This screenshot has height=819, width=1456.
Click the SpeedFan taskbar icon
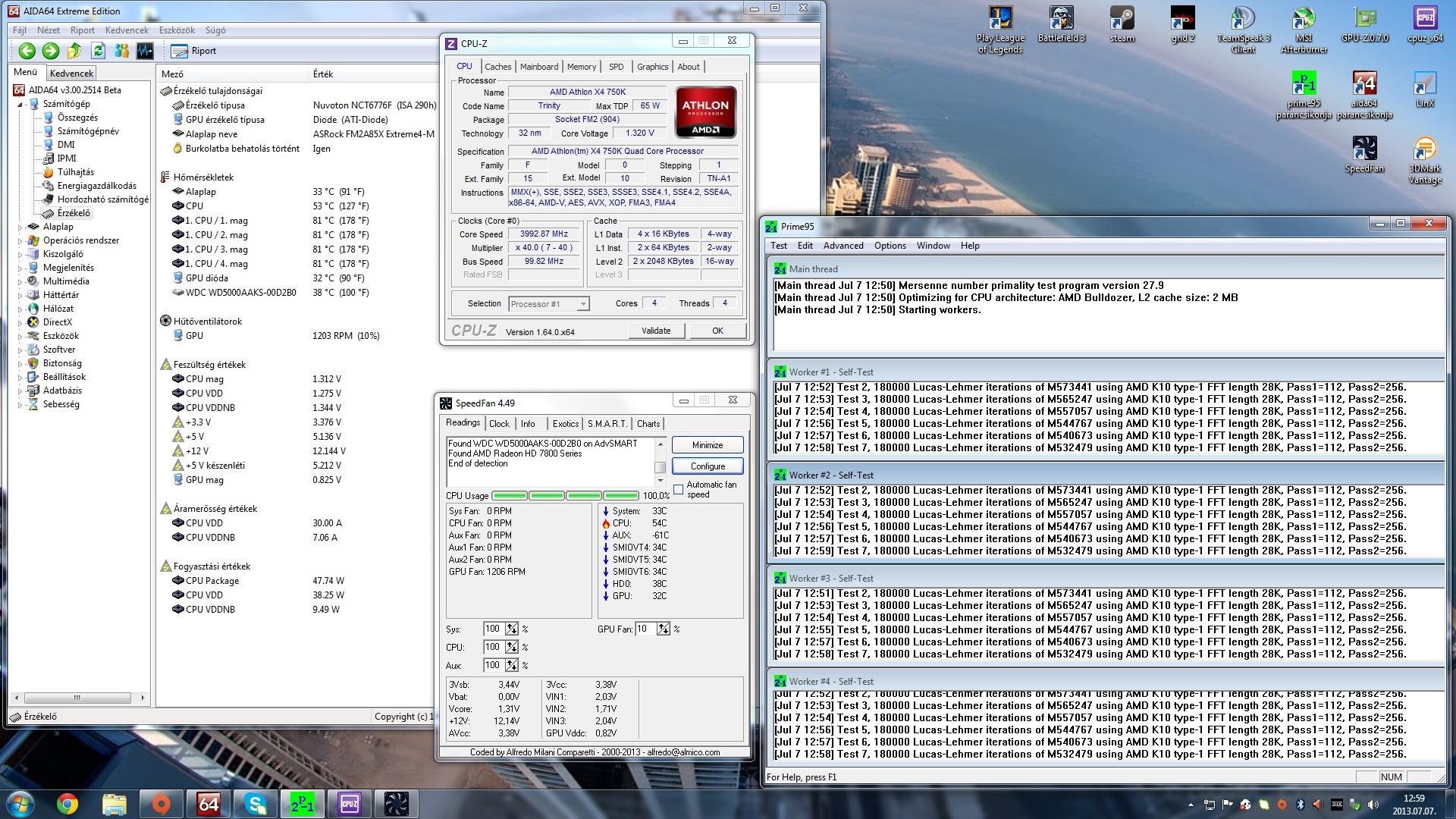[x=397, y=804]
